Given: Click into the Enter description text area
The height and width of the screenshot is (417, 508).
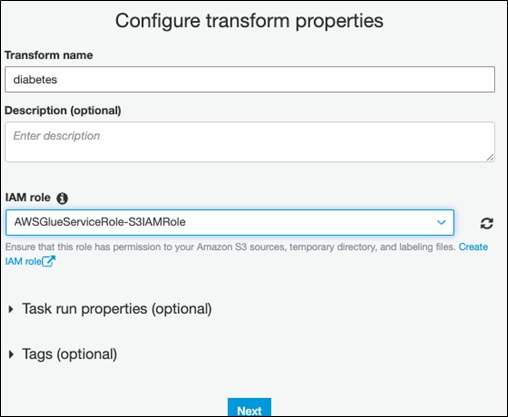Looking at the screenshot, I should [250, 142].
